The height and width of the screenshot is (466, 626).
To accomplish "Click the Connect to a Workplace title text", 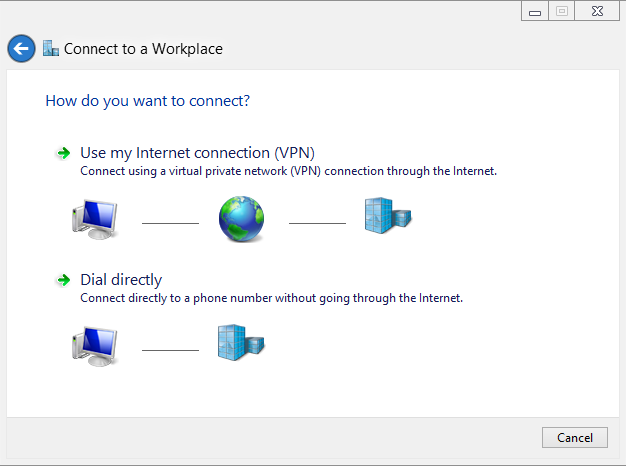I will (x=143, y=48).
